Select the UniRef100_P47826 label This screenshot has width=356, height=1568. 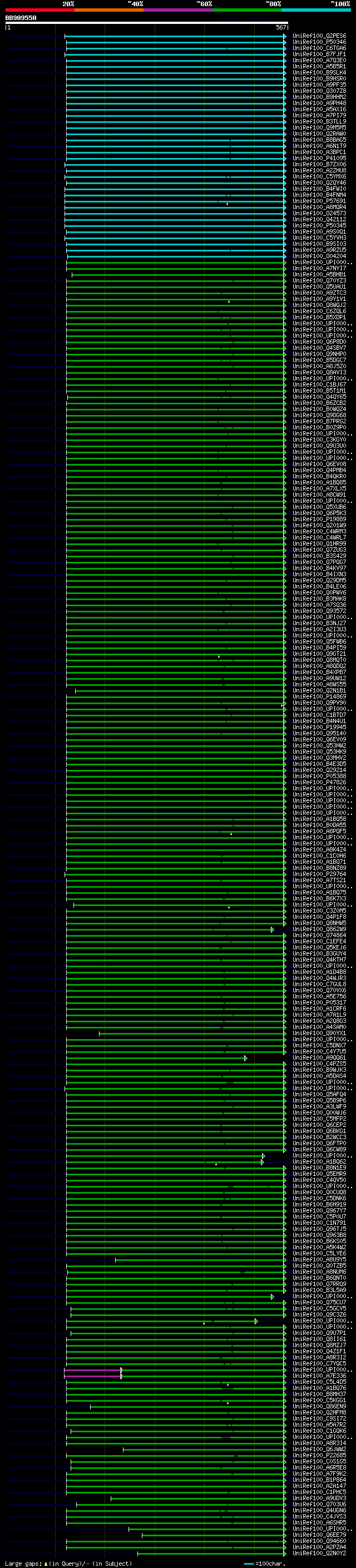click(x=319, y=782)
